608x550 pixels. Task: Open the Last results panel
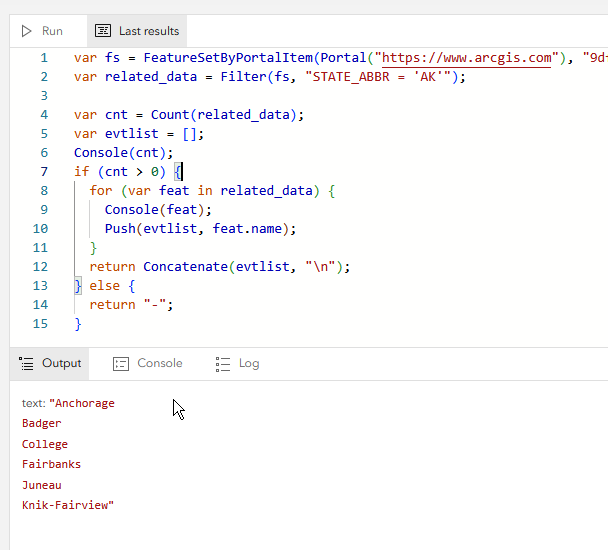pos(137,31)
